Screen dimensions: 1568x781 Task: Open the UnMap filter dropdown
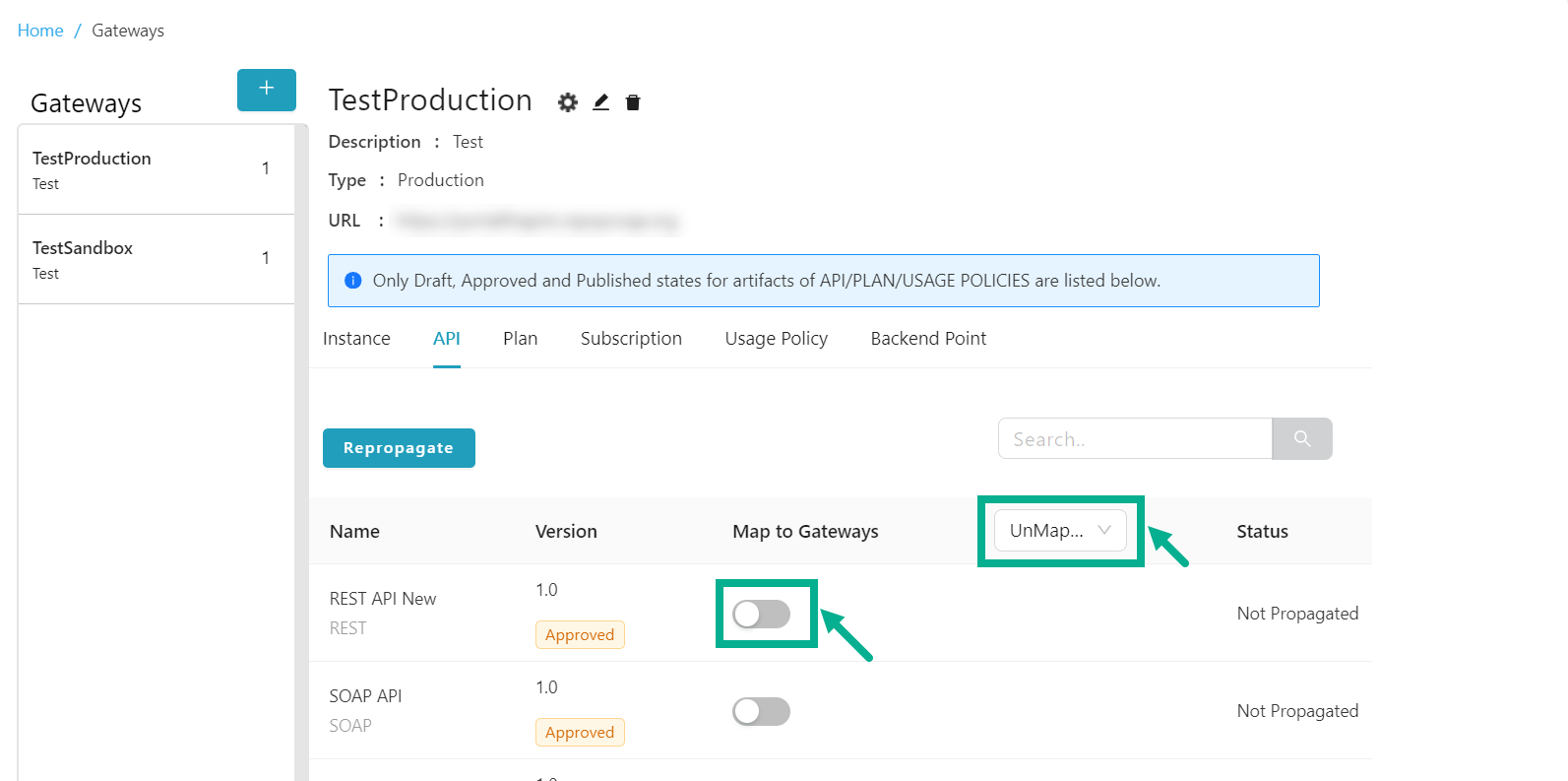1059,531
